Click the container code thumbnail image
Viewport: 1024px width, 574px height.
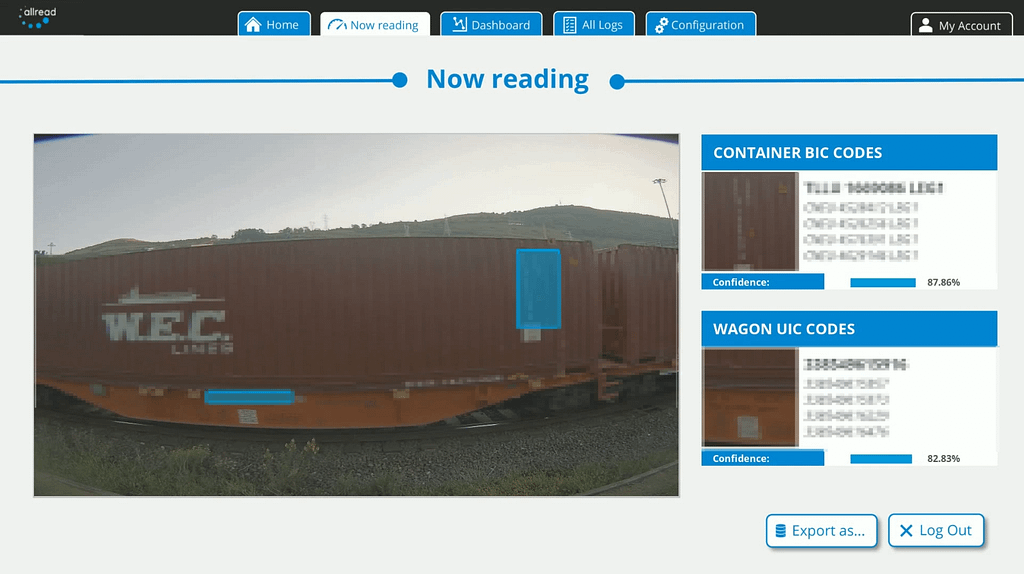tap(750, 221)
